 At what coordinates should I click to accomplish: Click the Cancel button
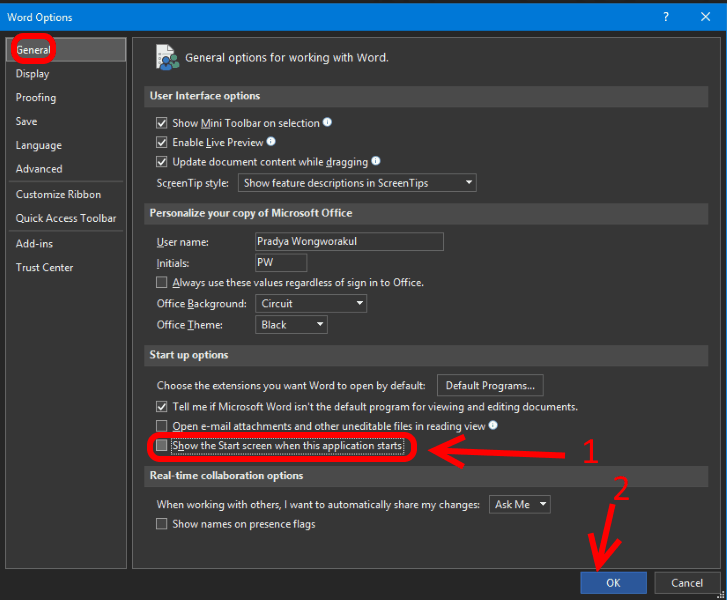tap(687, 583)
